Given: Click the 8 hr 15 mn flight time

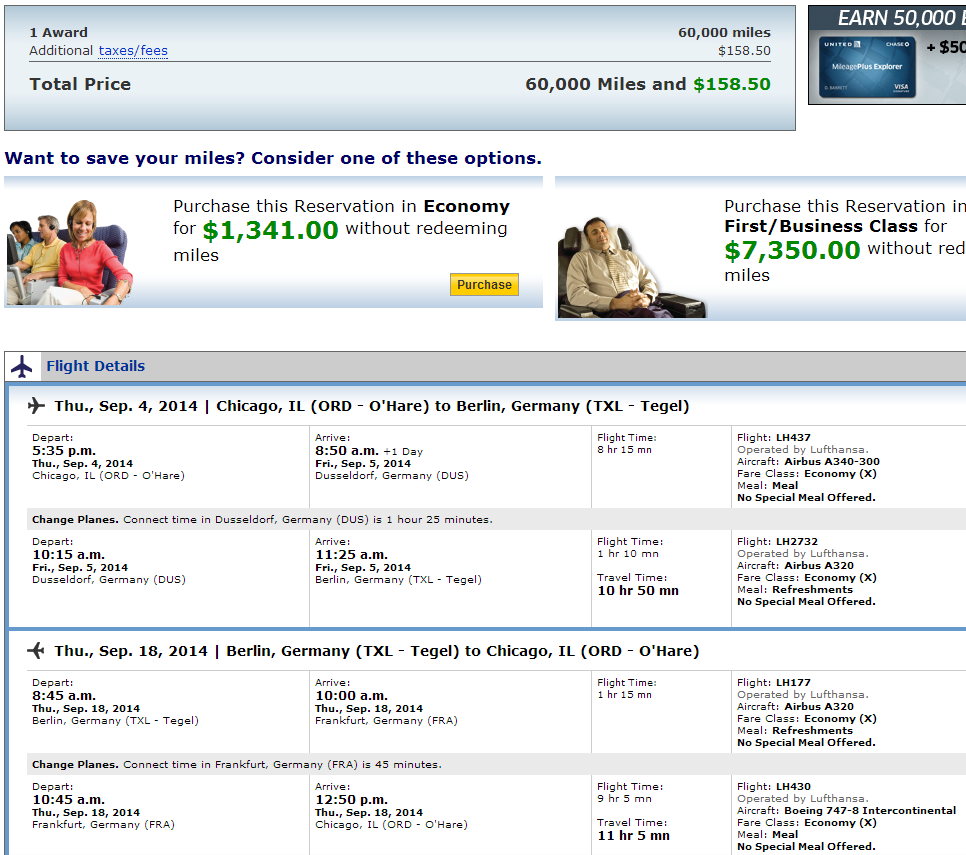Looking at the screenshot, I should point(624,450).
